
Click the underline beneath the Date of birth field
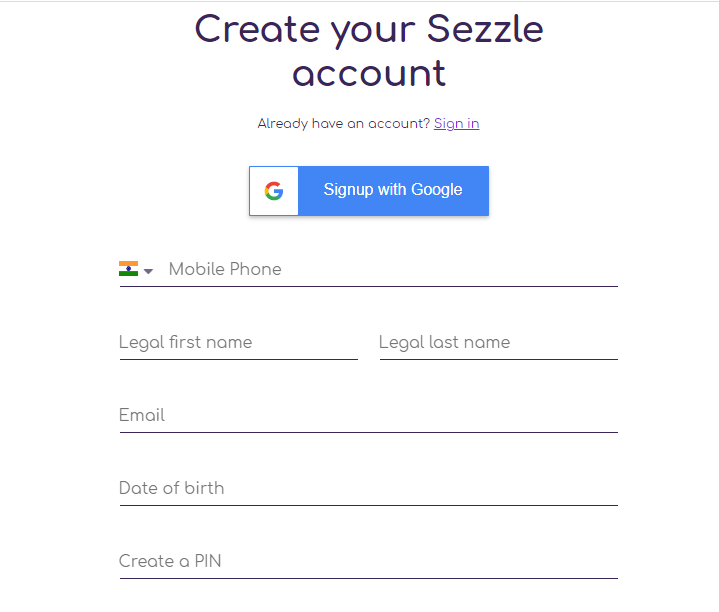pyautogui.click(x=368, y=505)
